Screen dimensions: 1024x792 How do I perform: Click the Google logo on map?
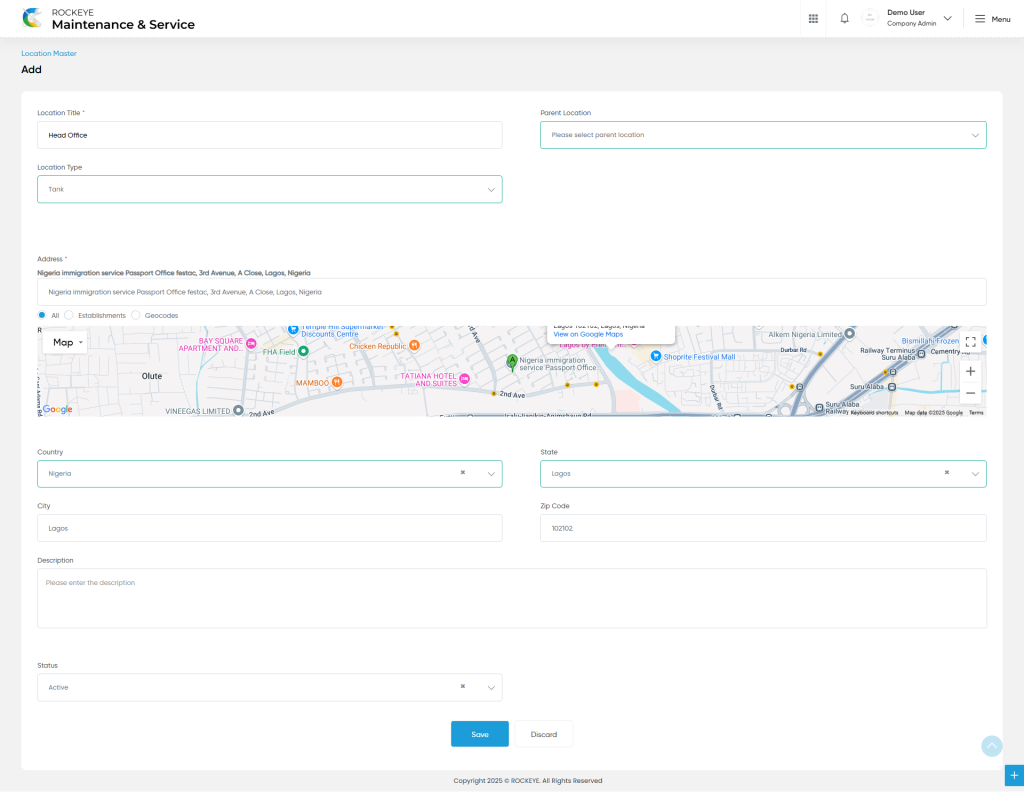pyautogui.click(x=57, y=409)
